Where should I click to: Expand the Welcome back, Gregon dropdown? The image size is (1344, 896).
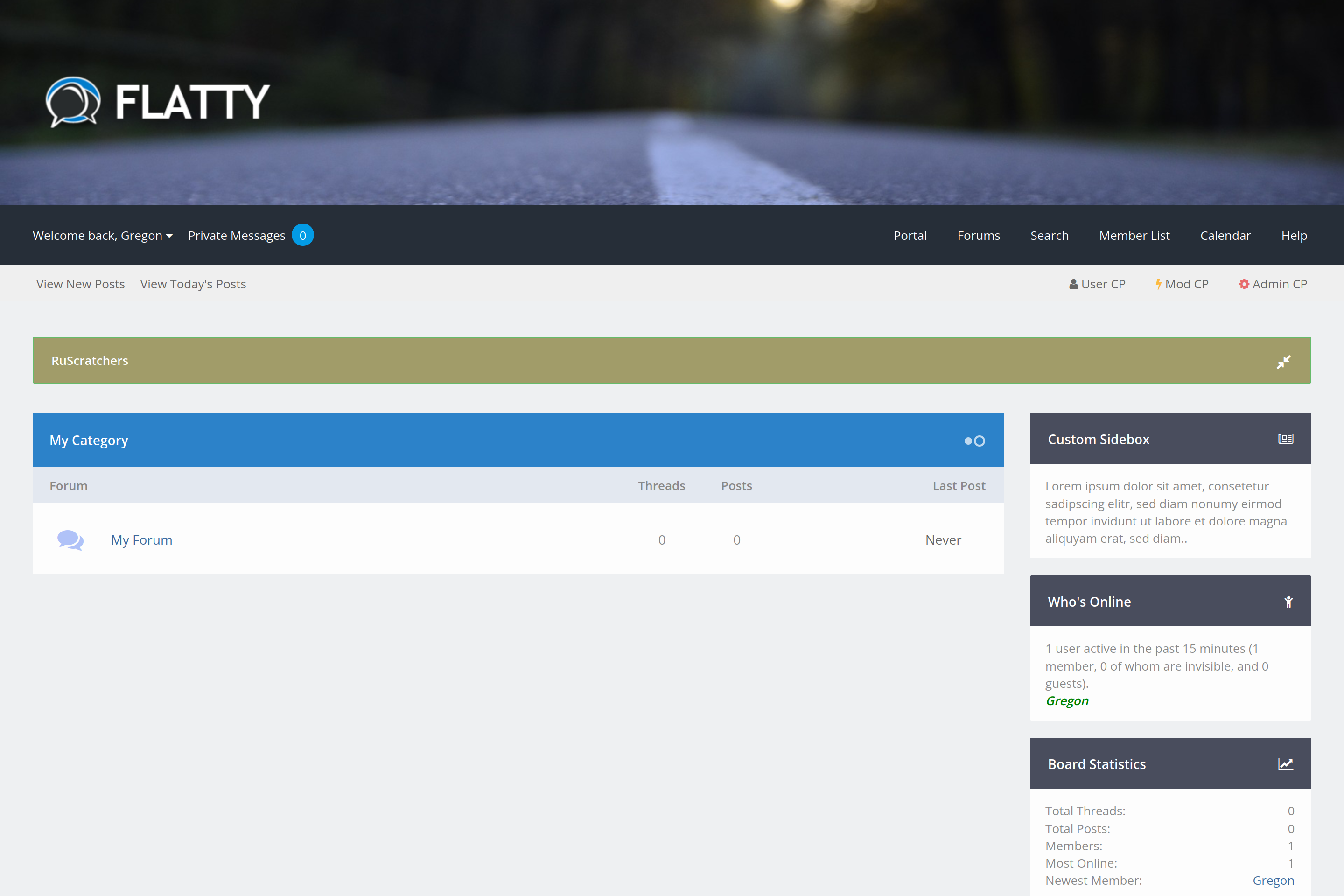click(x=103, y=235)
